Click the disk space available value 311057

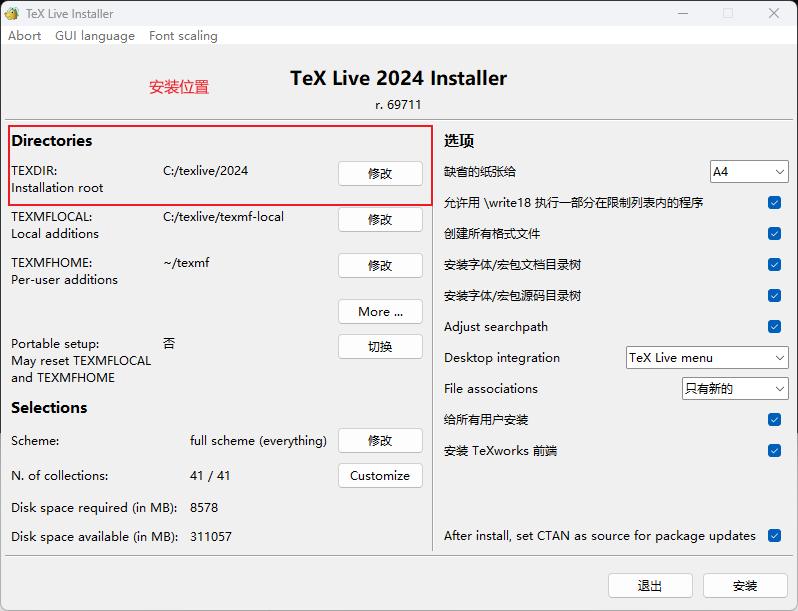click(211, 537)
